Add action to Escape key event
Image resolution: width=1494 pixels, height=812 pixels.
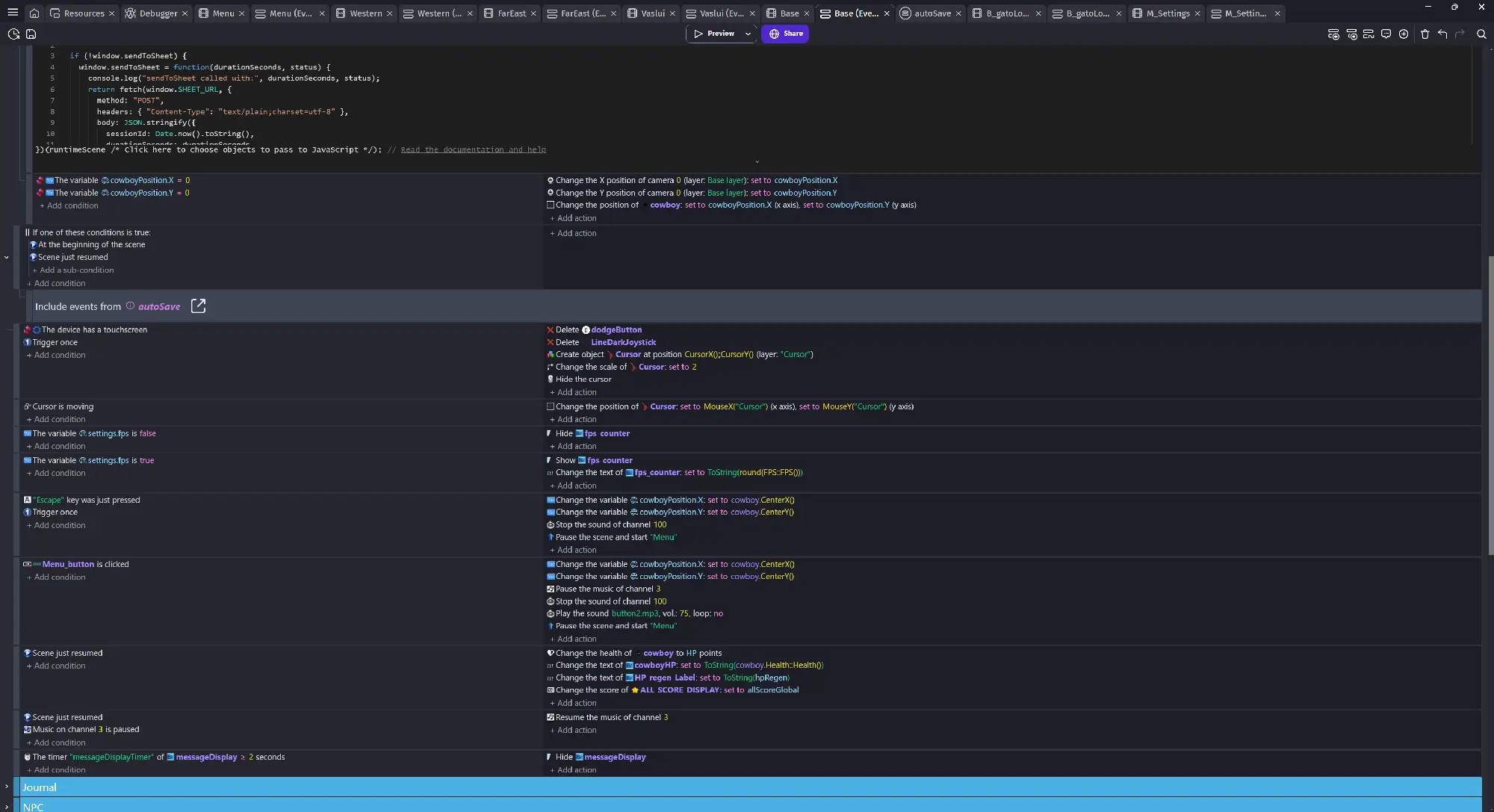coord(573,550)
